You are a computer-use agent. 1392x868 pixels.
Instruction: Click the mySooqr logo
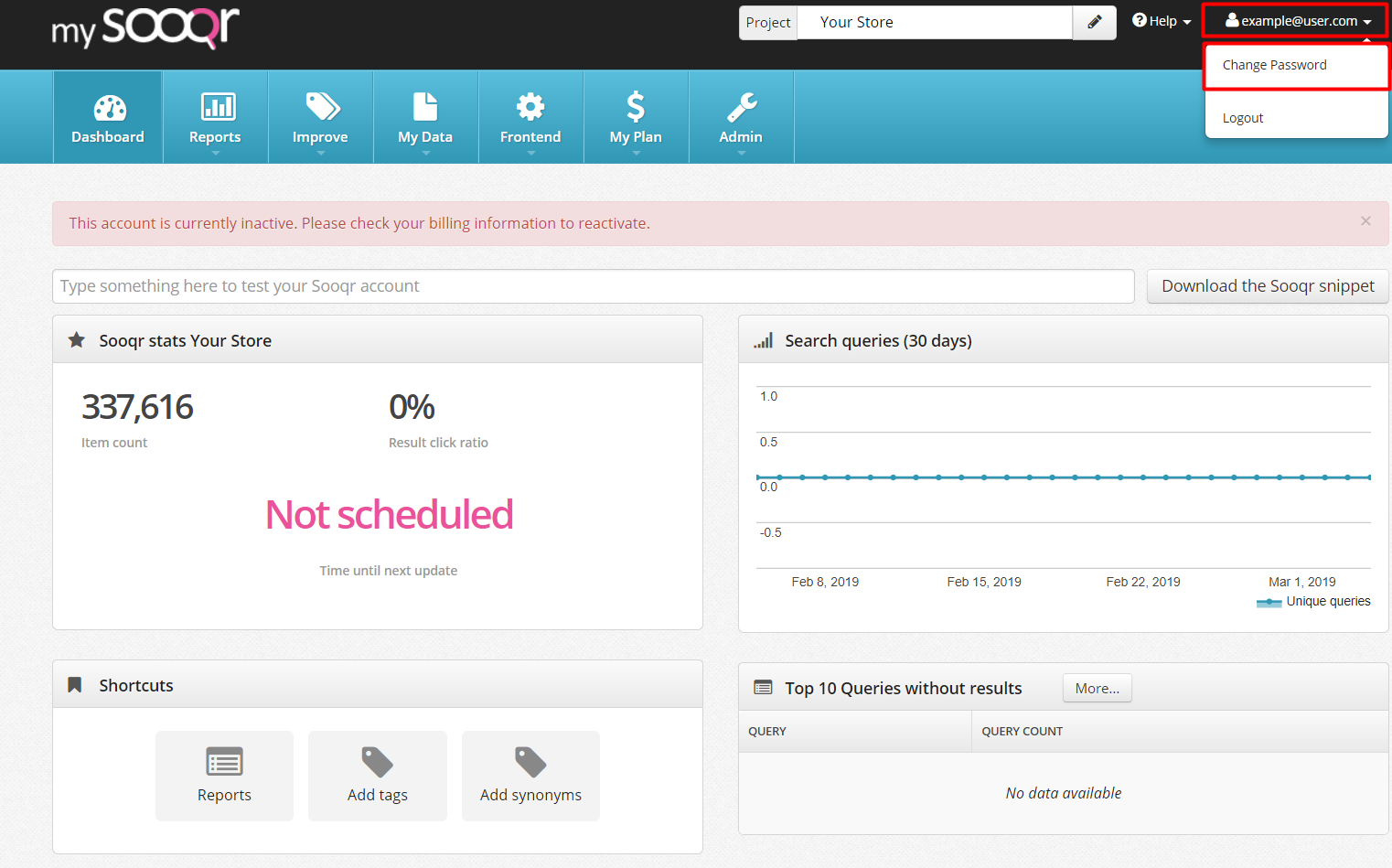pyautogui.click(x=145, y=27)
